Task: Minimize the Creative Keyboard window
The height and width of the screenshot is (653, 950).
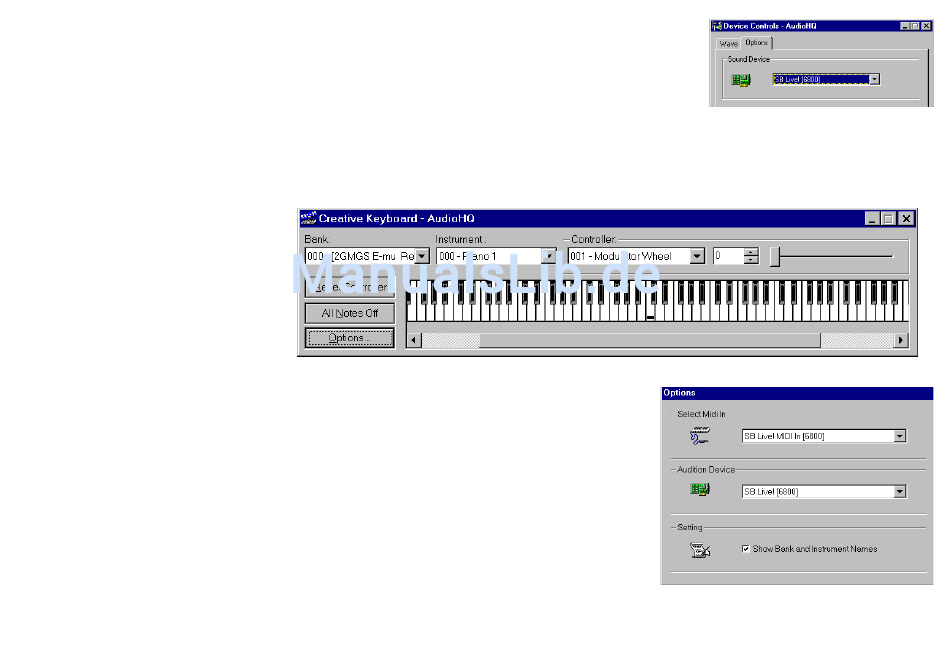Action: click(x=872, y=219)
